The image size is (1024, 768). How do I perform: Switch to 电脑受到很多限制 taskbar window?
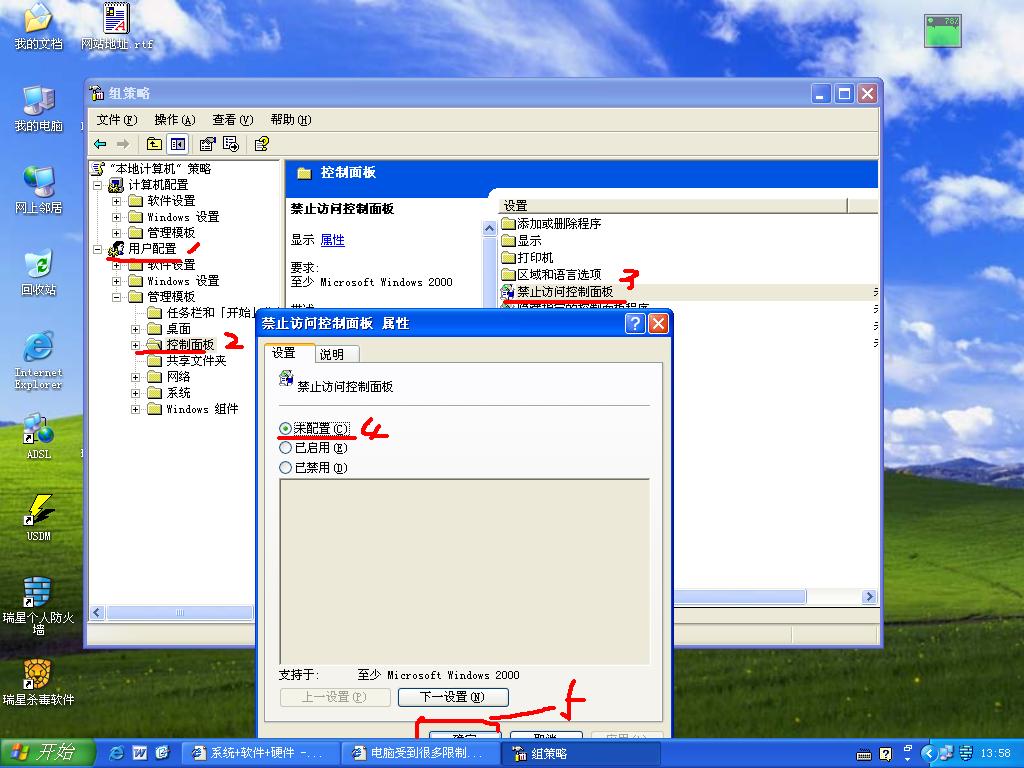pyautogui.click(x=420, y=753)
